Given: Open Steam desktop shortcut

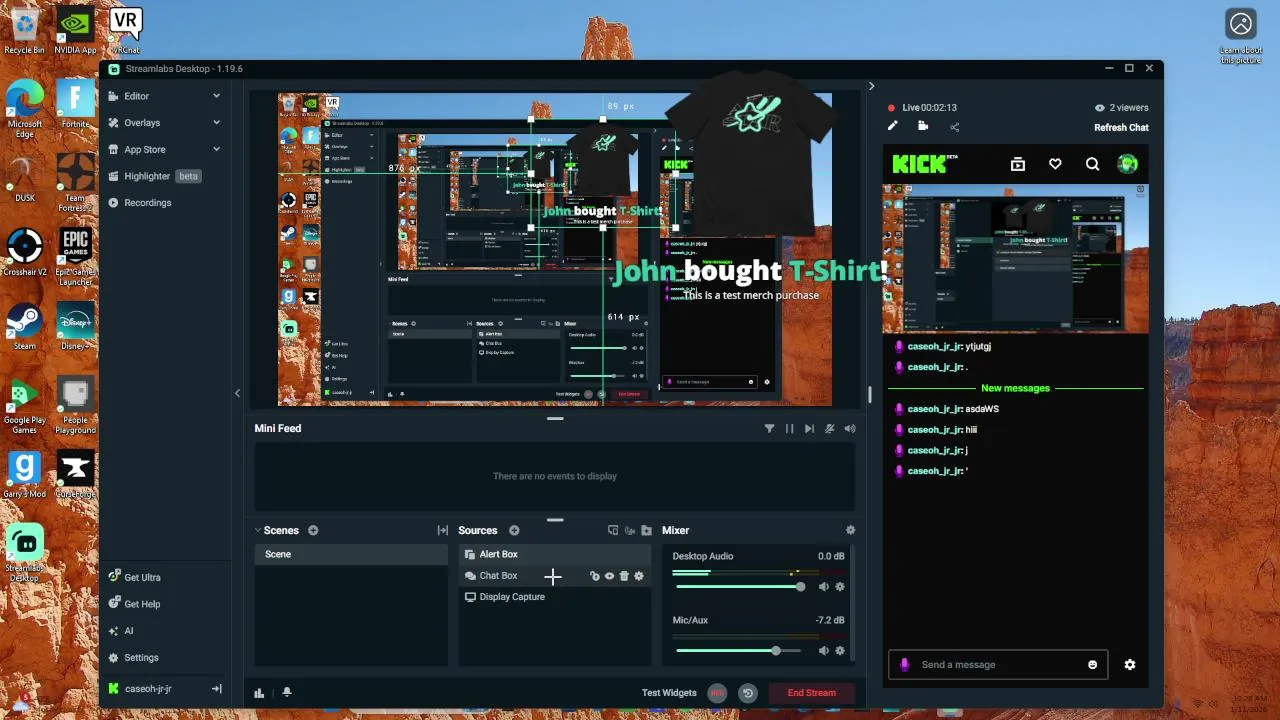Looking at the screenshot, I should (24, 327).
